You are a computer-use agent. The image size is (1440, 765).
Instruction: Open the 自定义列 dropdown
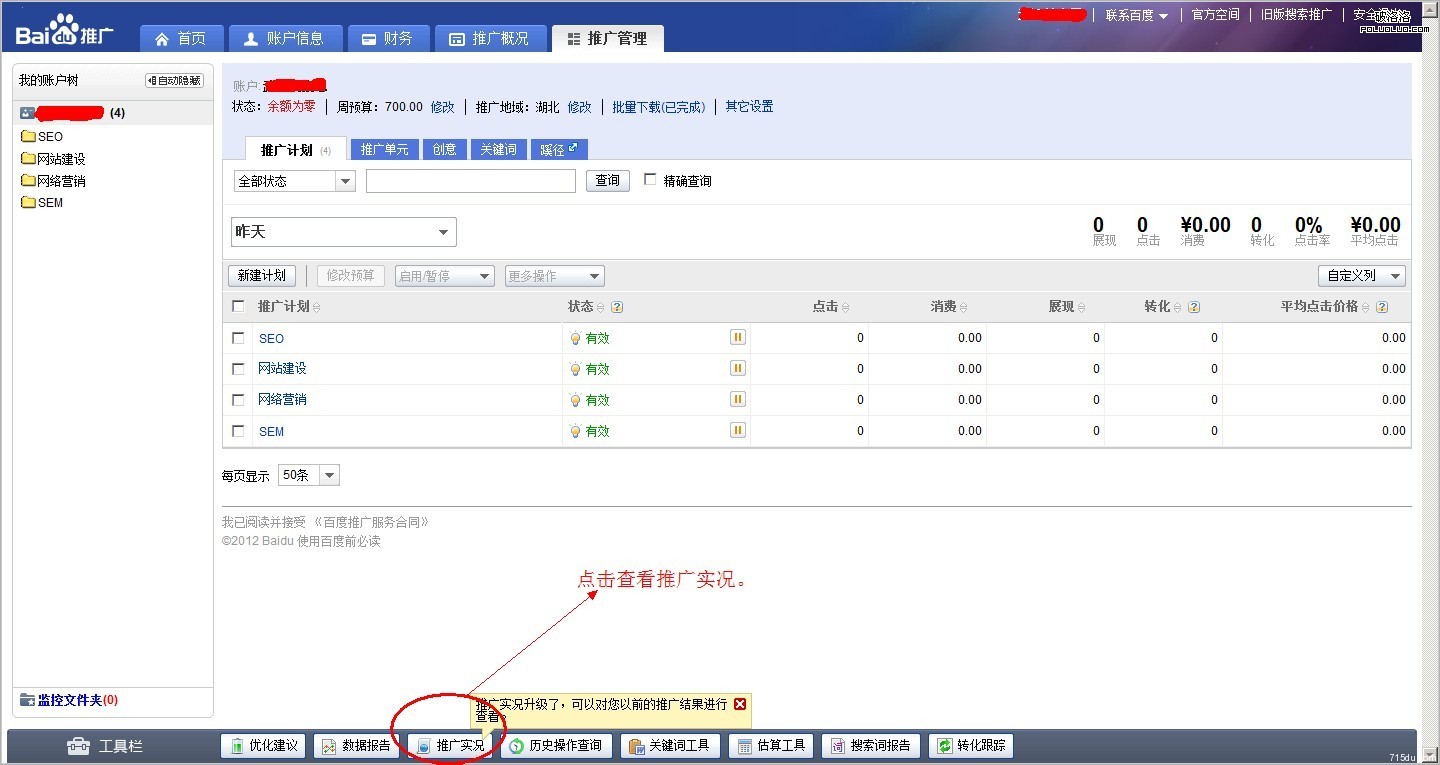1362,276
